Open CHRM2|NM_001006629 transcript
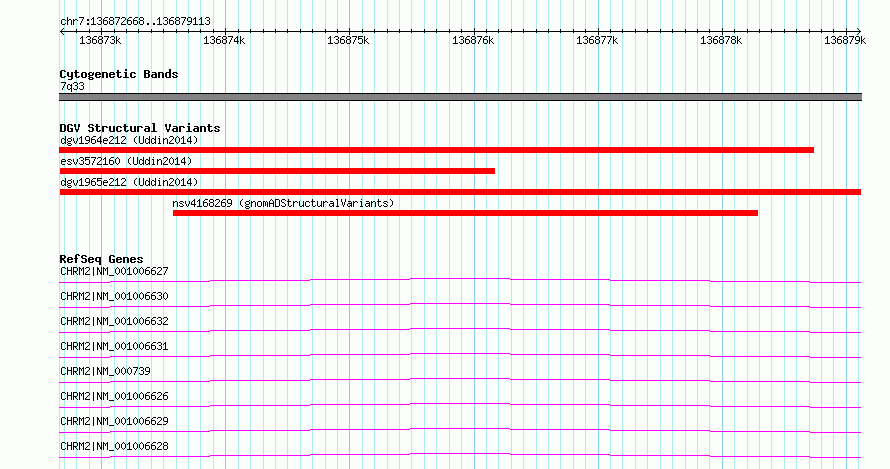 (114, 421)
